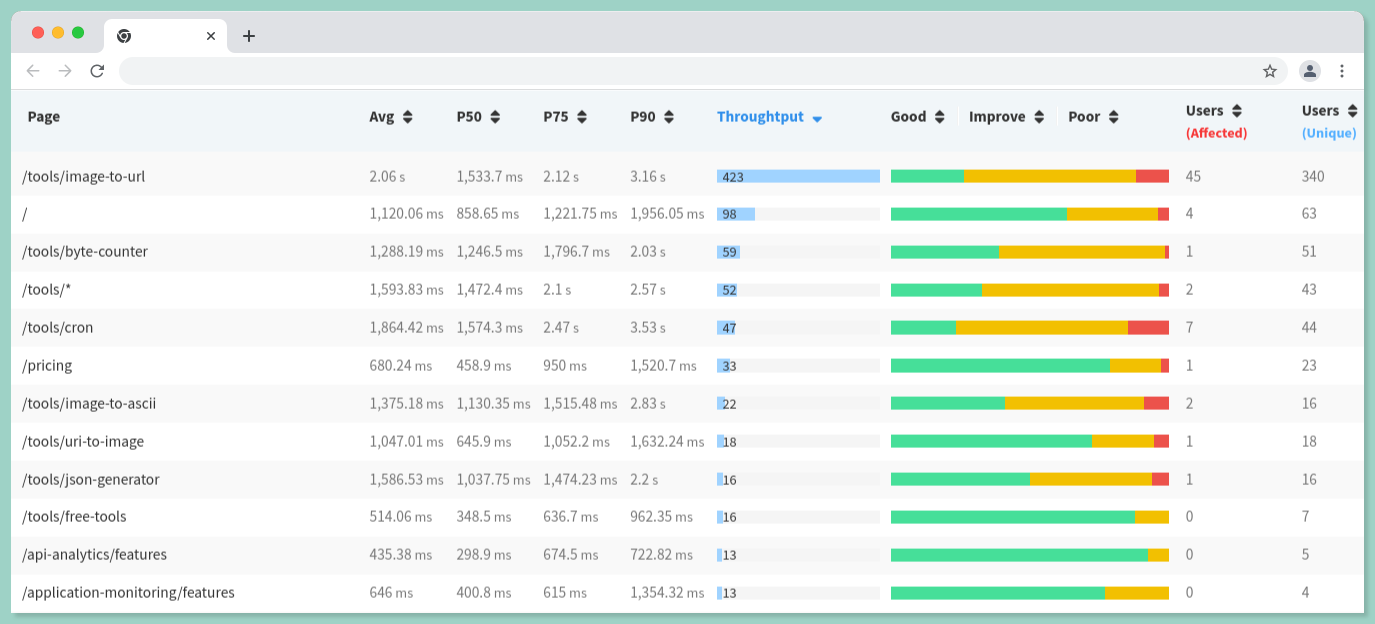
Task: Open the /tools/free-tools page row
Action: click(688, 517)
